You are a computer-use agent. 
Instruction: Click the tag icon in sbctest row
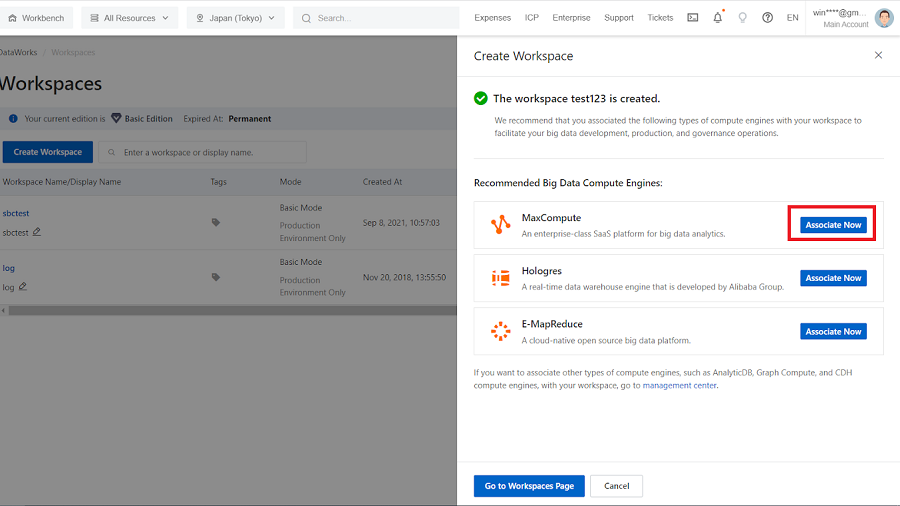click(216, 222)
